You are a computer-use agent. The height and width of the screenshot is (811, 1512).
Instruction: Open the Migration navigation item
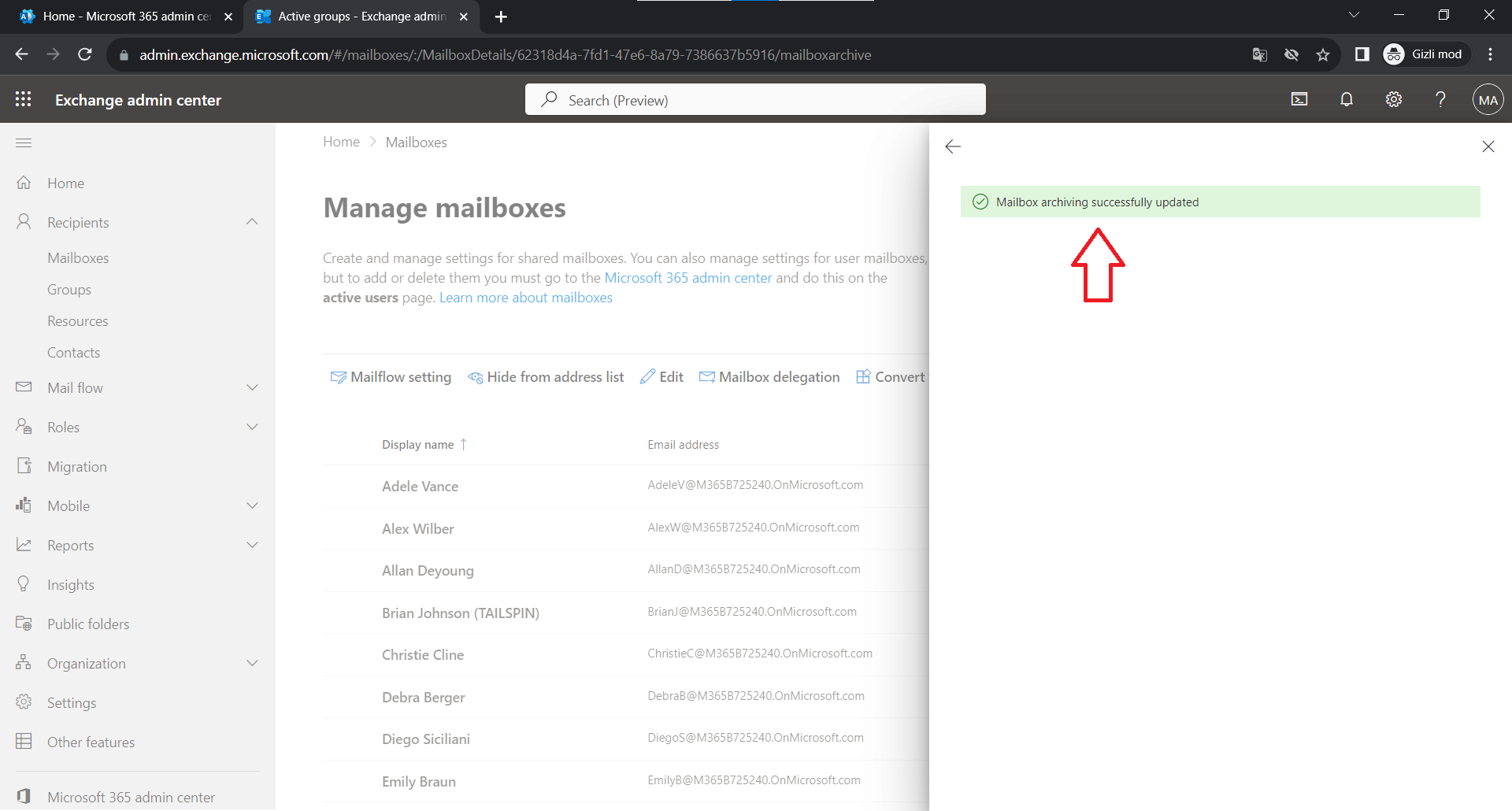(x=76, y=466)
